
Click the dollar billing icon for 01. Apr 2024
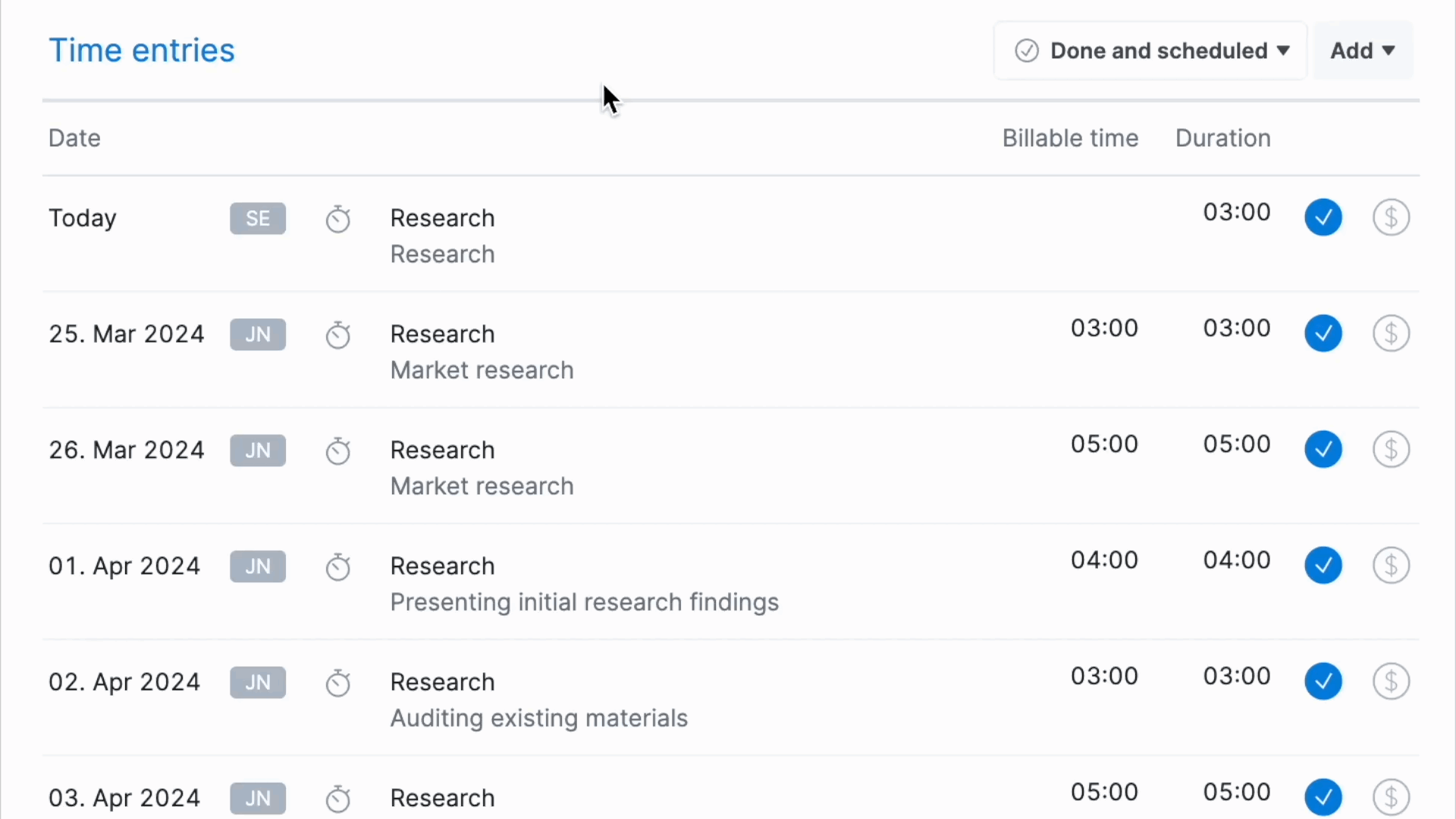tap(1392, 566)
